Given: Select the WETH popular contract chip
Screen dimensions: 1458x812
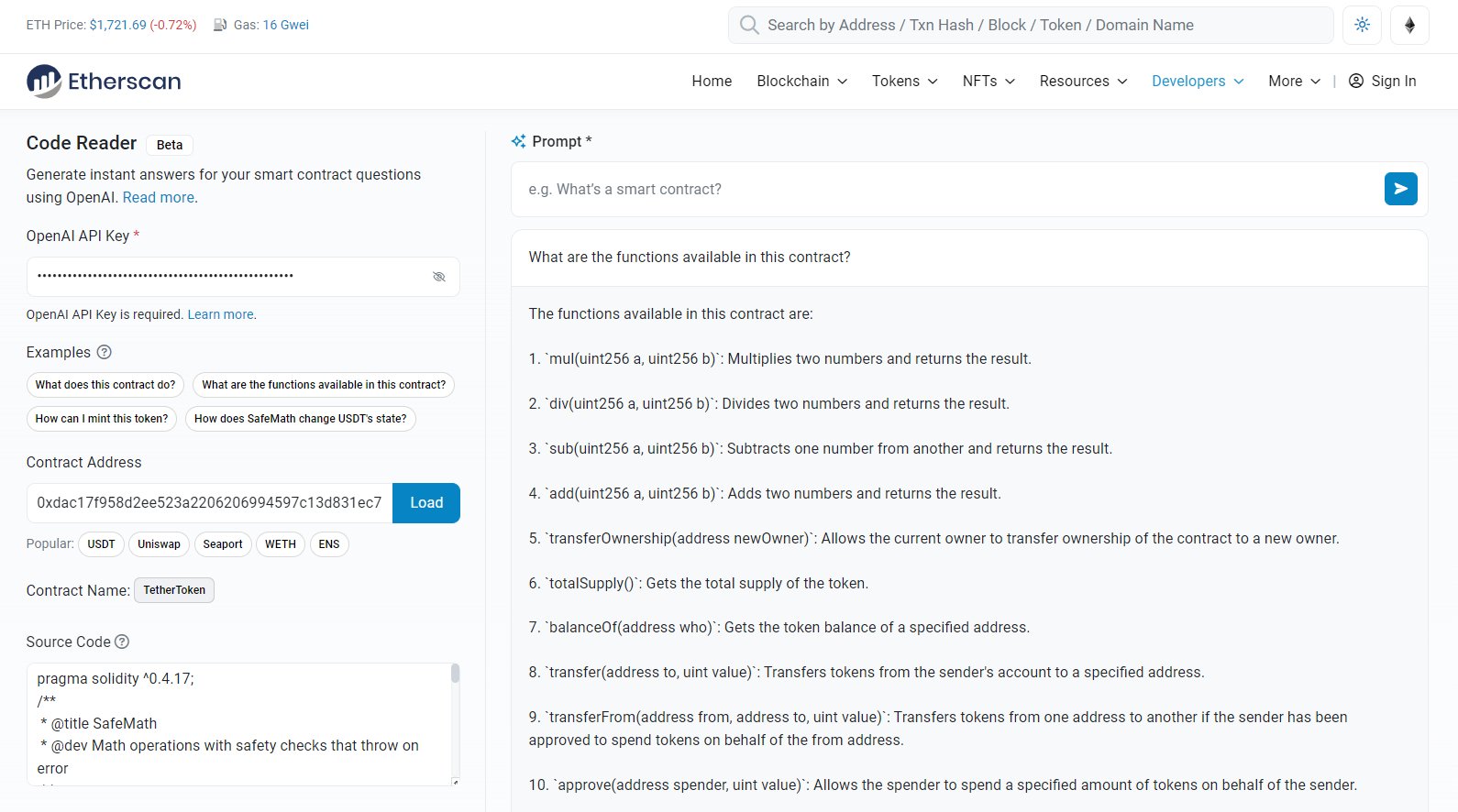Looking at the screenshot, I should pos(280,544).
